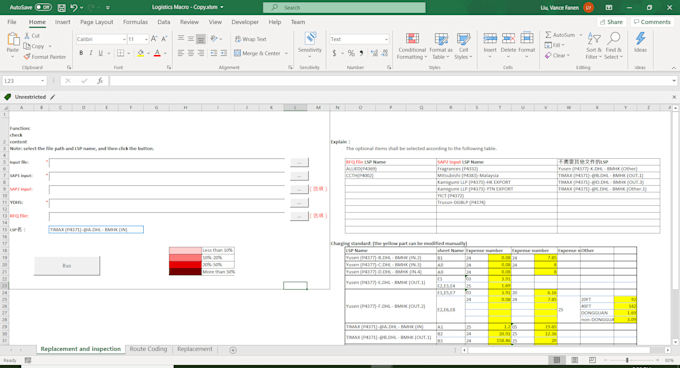Click the Share button

point(611,22)
